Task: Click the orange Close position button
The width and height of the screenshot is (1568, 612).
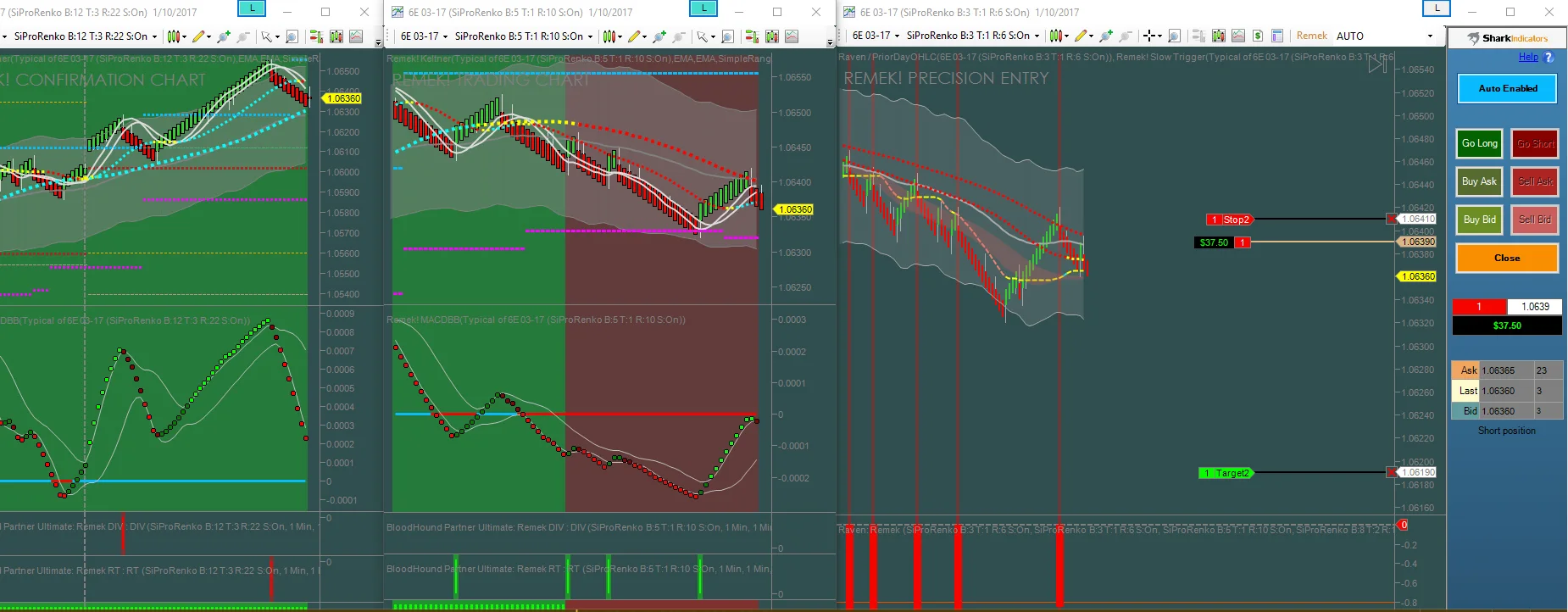Action: click(x=1507, y=258)
